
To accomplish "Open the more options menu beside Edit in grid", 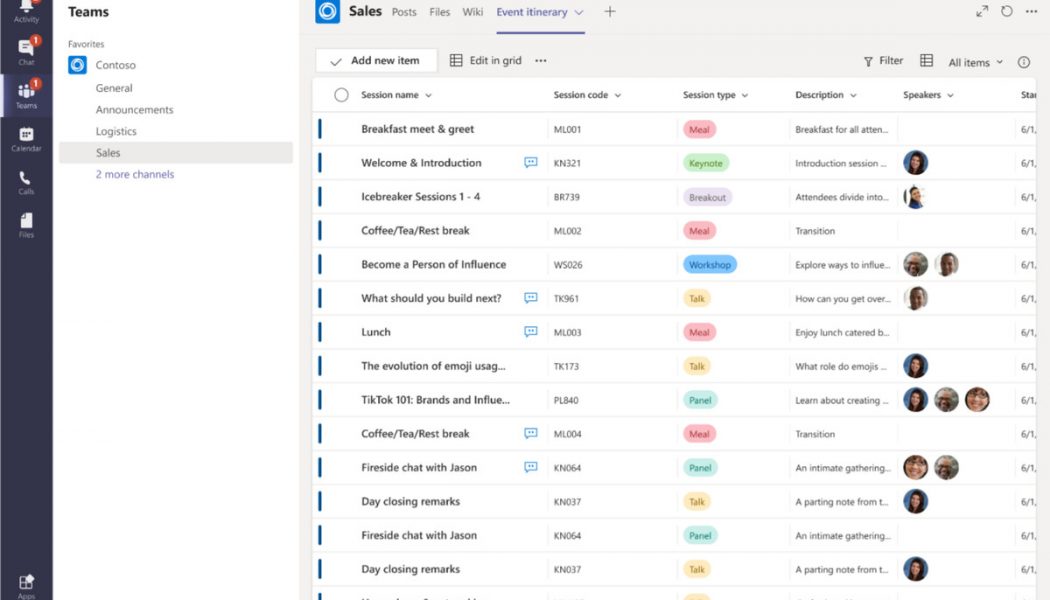I will (x=541, y=60).
